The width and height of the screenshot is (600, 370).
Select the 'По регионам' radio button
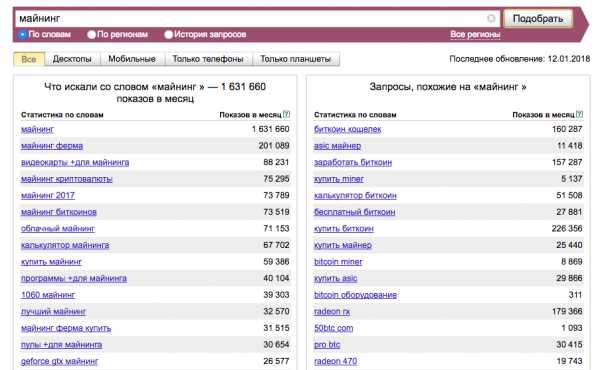tap(91, 34)
